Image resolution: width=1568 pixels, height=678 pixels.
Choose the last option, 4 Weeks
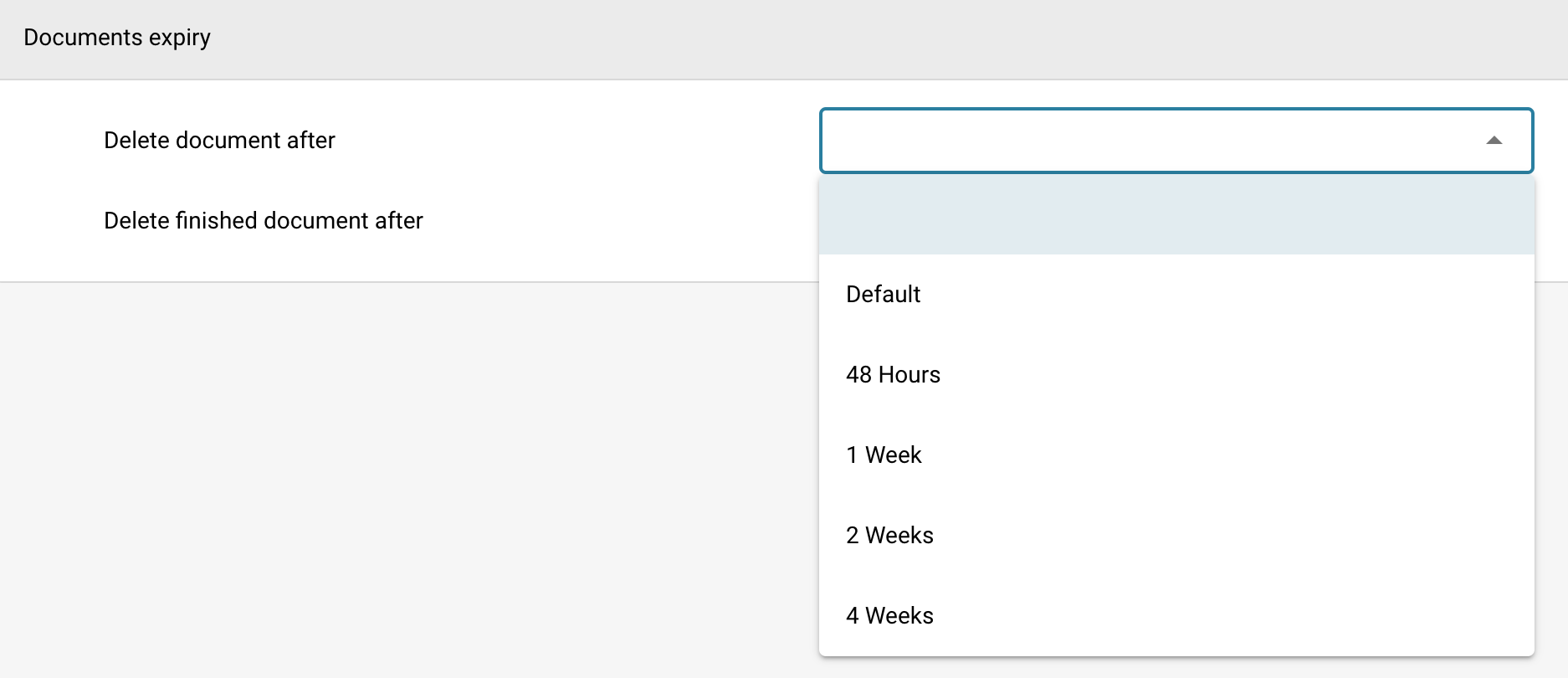coord(889,616)
